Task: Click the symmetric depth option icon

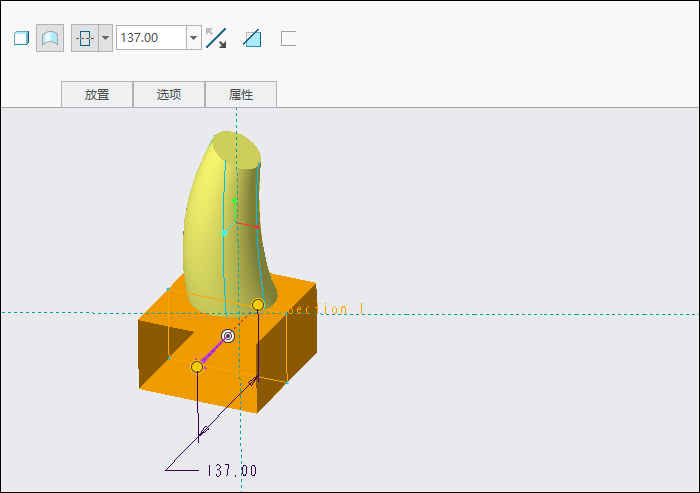Action: pos(85,38)
